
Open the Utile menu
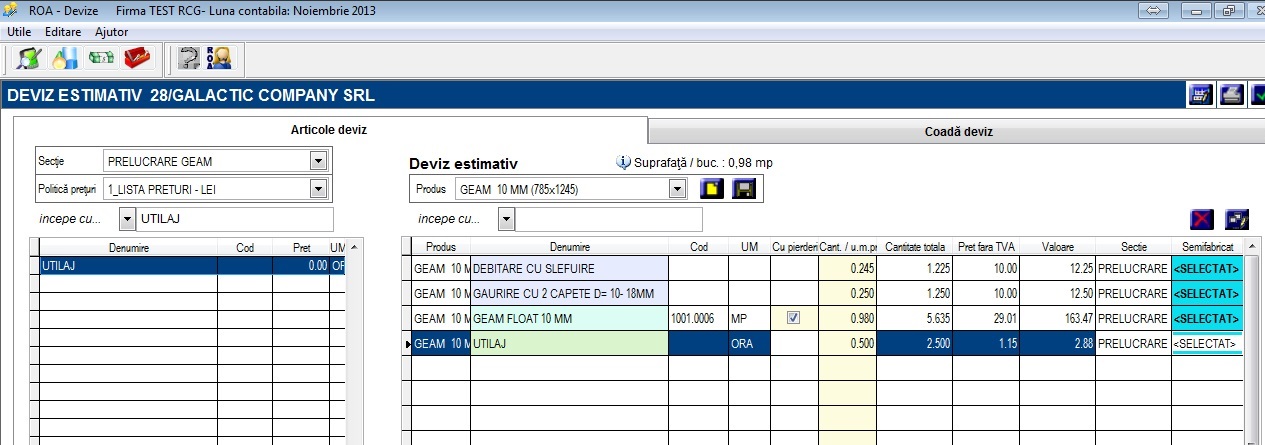pyautogui.click(x=19, y=32)
